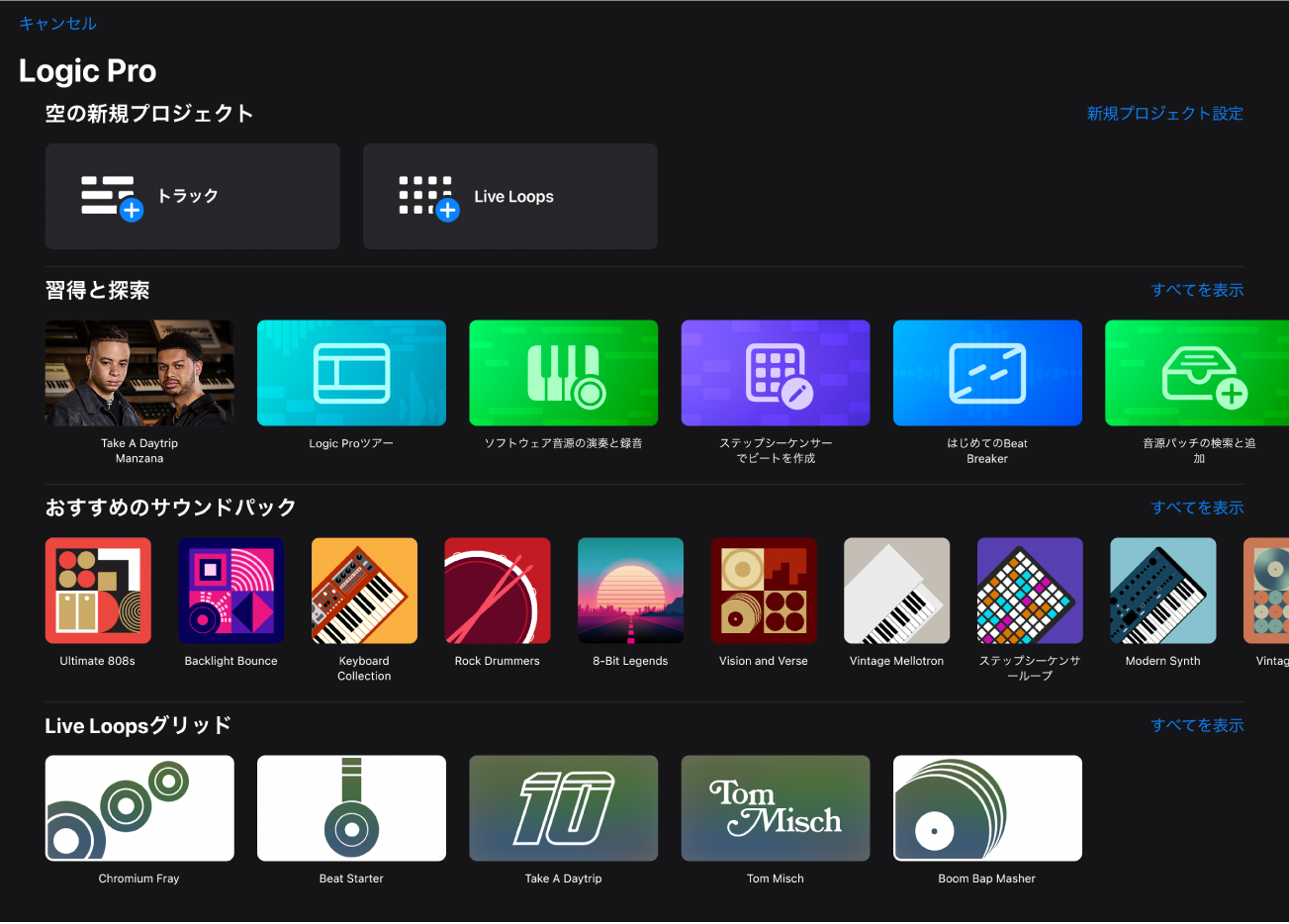Open ステップシーケンサーでビートを作成 tutorial
The image size is (1289, 924).
[x=775, y=373]
